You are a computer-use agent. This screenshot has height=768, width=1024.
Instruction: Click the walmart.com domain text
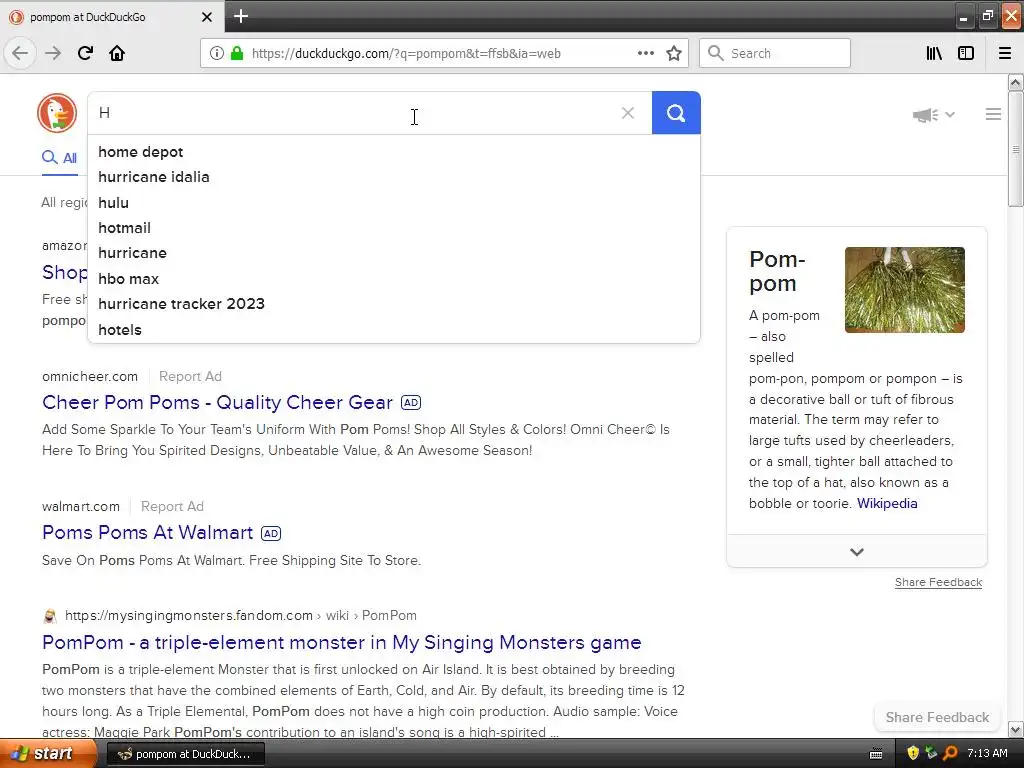pos(81,506)
